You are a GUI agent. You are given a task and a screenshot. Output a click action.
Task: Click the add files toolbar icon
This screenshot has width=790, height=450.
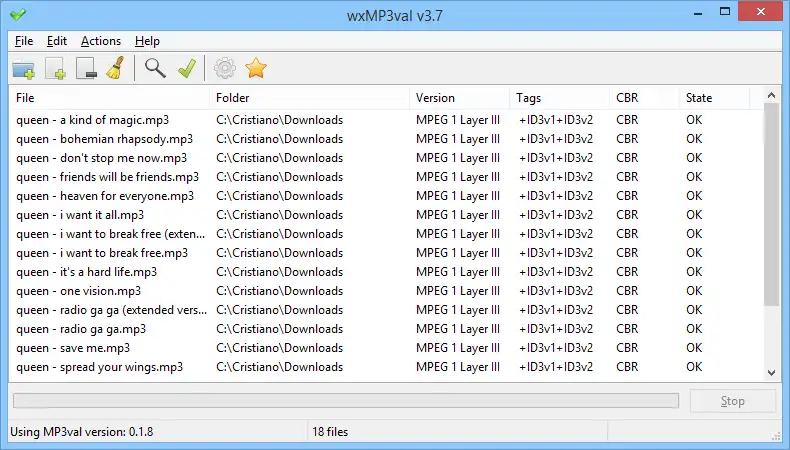[55, 68]
